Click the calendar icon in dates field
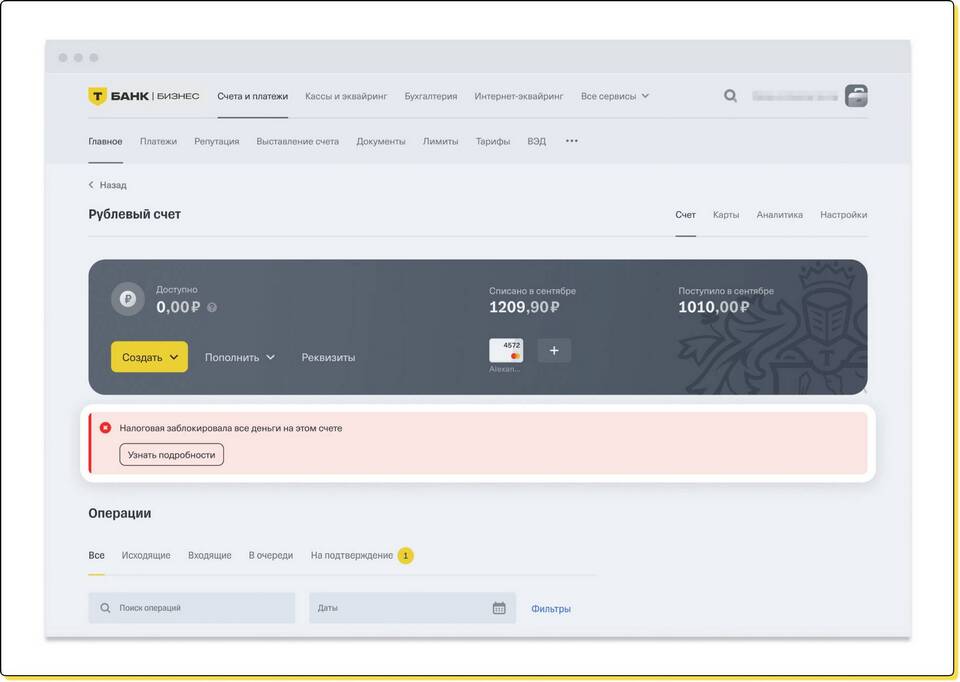This screenshot has width=960, height=682. click(499, 608)
